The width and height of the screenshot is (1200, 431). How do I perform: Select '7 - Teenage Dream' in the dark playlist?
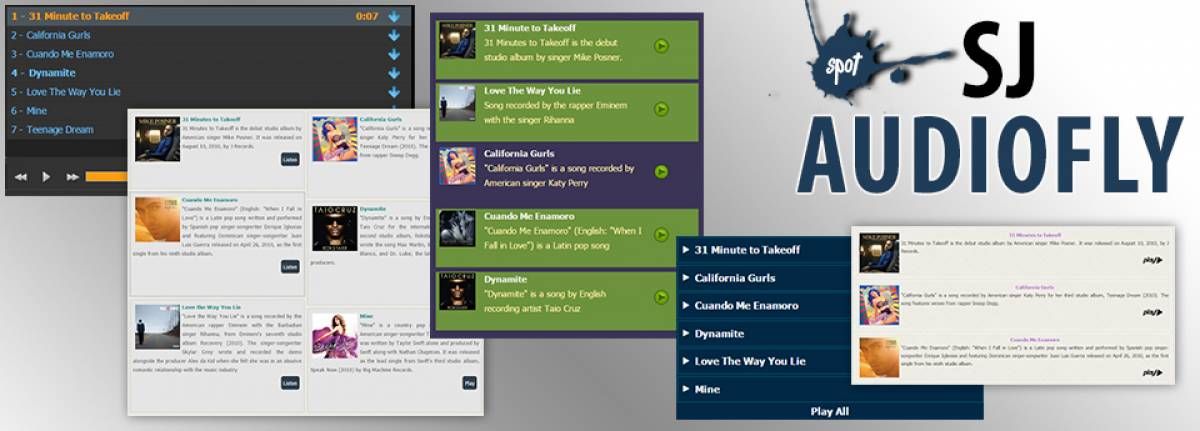(52, 130)
